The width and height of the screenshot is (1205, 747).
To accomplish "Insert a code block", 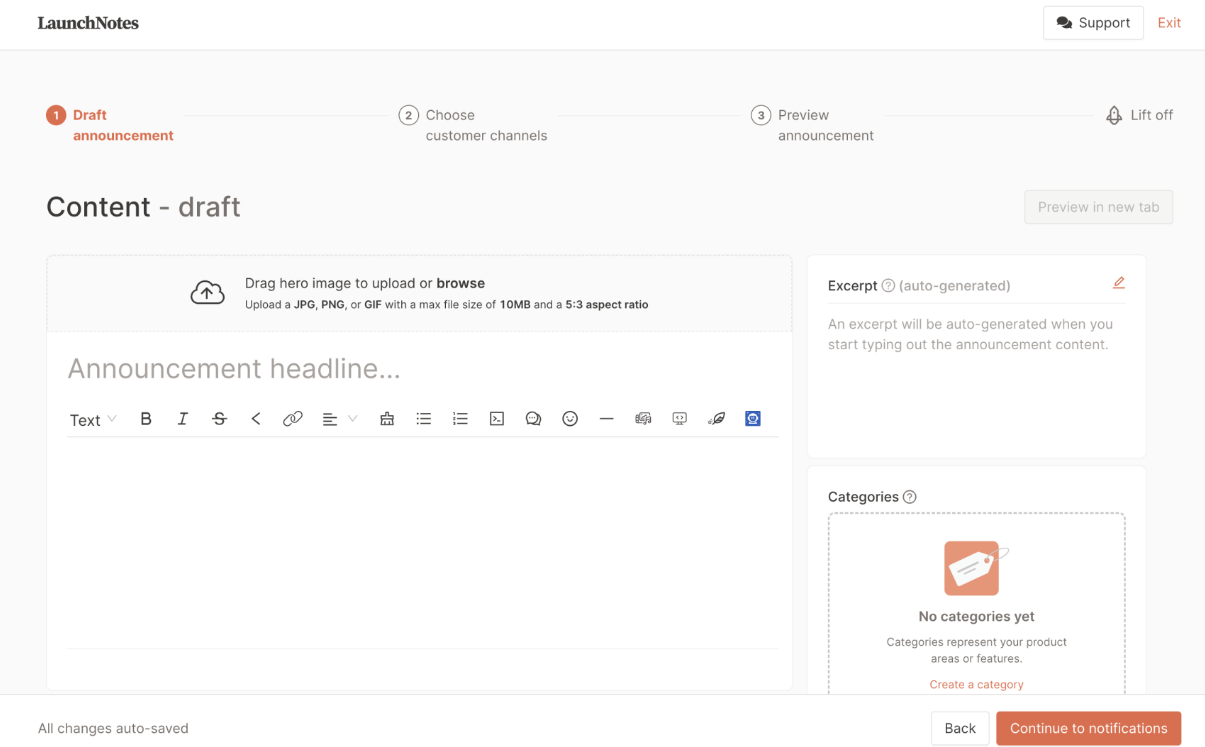I will pyautogui.click(x=497, y=419).
